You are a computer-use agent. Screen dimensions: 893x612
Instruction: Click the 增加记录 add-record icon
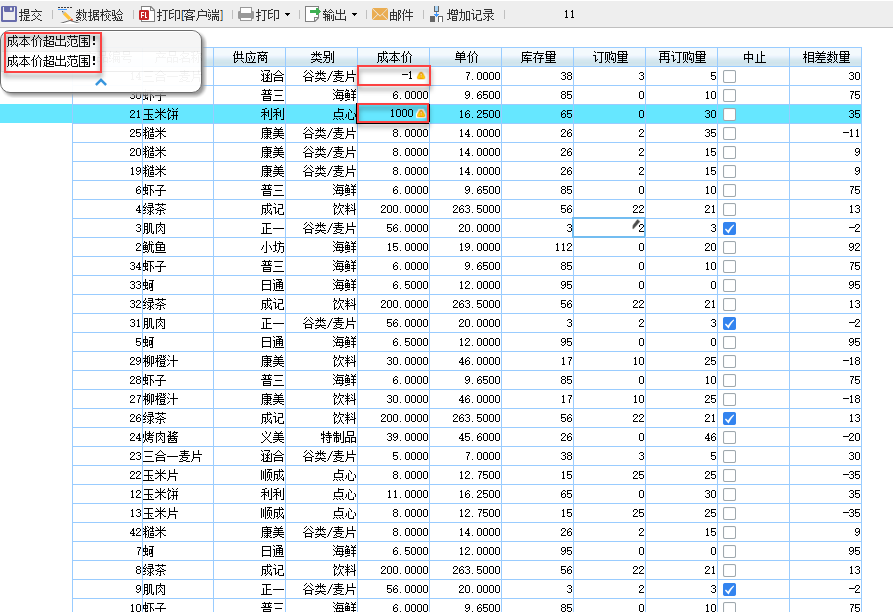(x=436, y=14)
